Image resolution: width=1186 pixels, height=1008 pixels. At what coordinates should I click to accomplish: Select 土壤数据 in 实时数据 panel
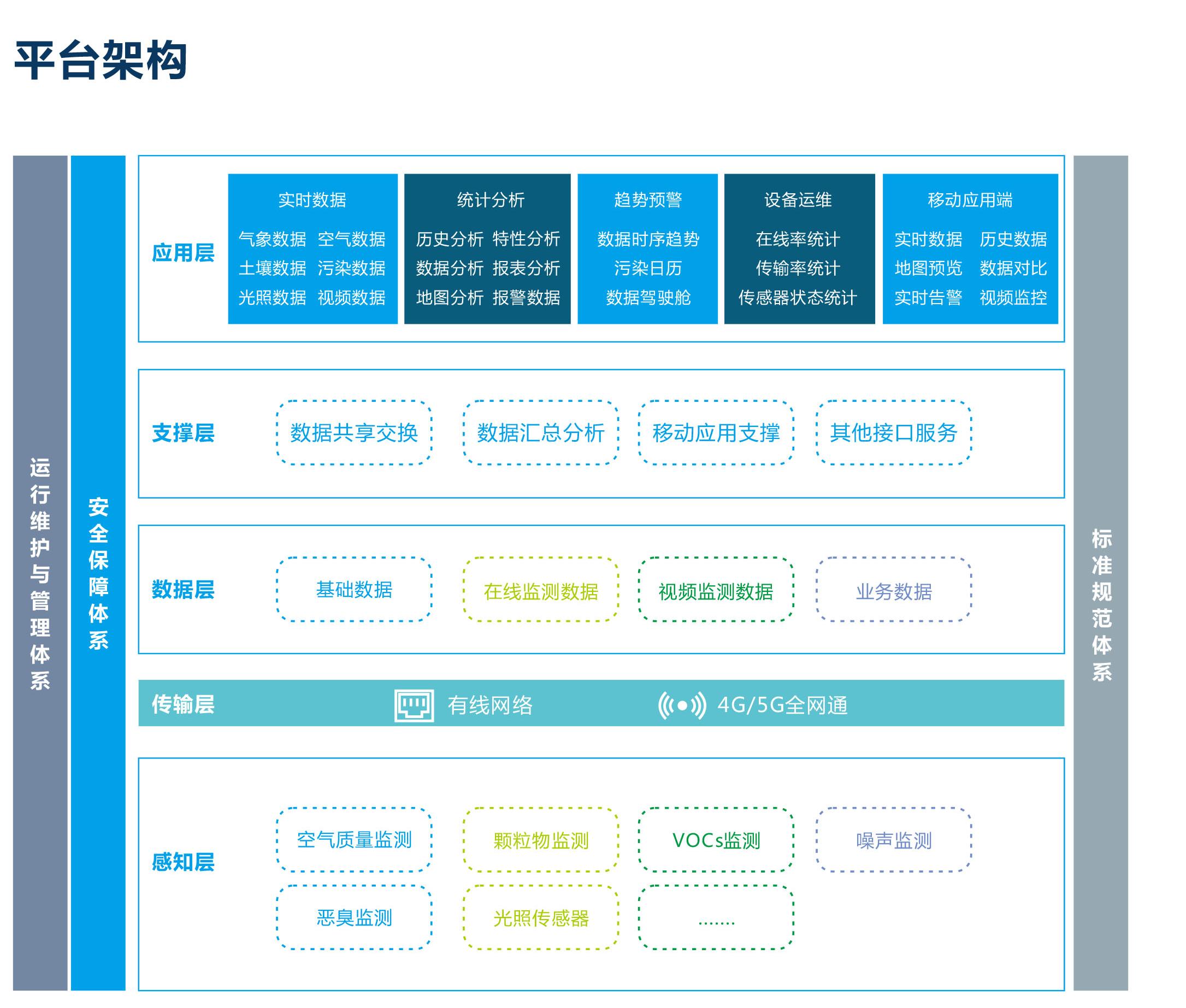(272, 268)
